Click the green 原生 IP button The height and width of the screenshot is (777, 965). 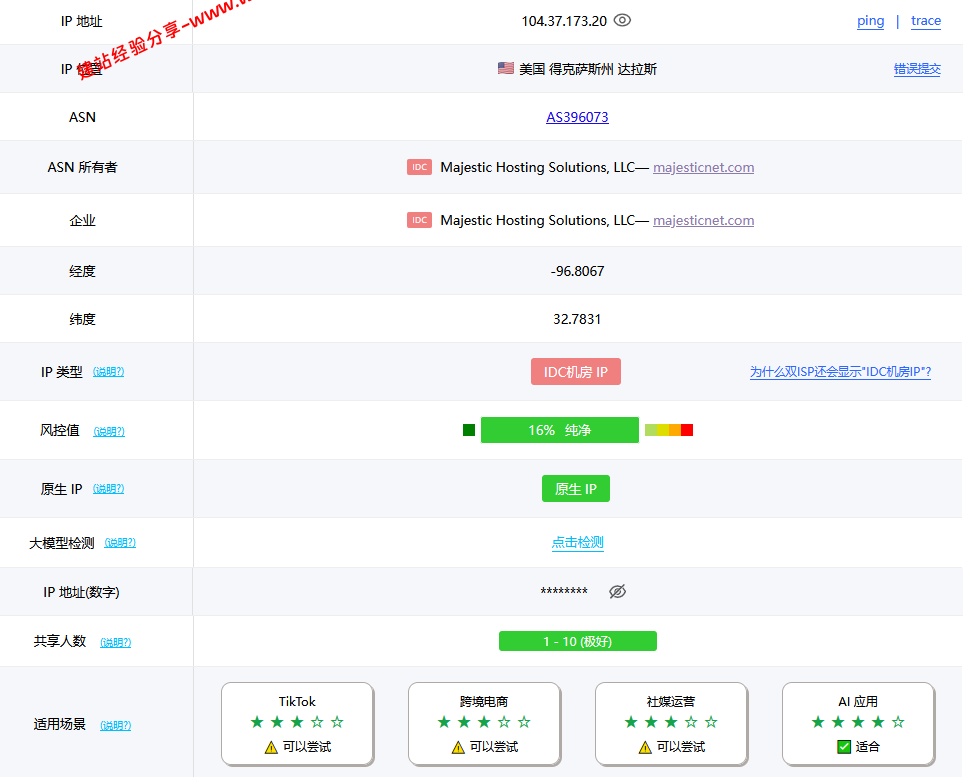tap(575, 488)
